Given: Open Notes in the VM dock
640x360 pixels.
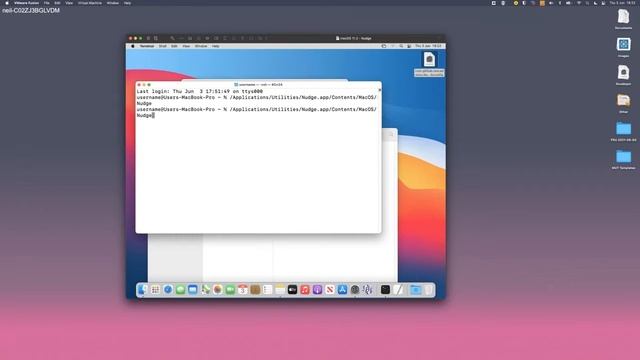Looking at the screenshot, I should click(x=280, y=290).
